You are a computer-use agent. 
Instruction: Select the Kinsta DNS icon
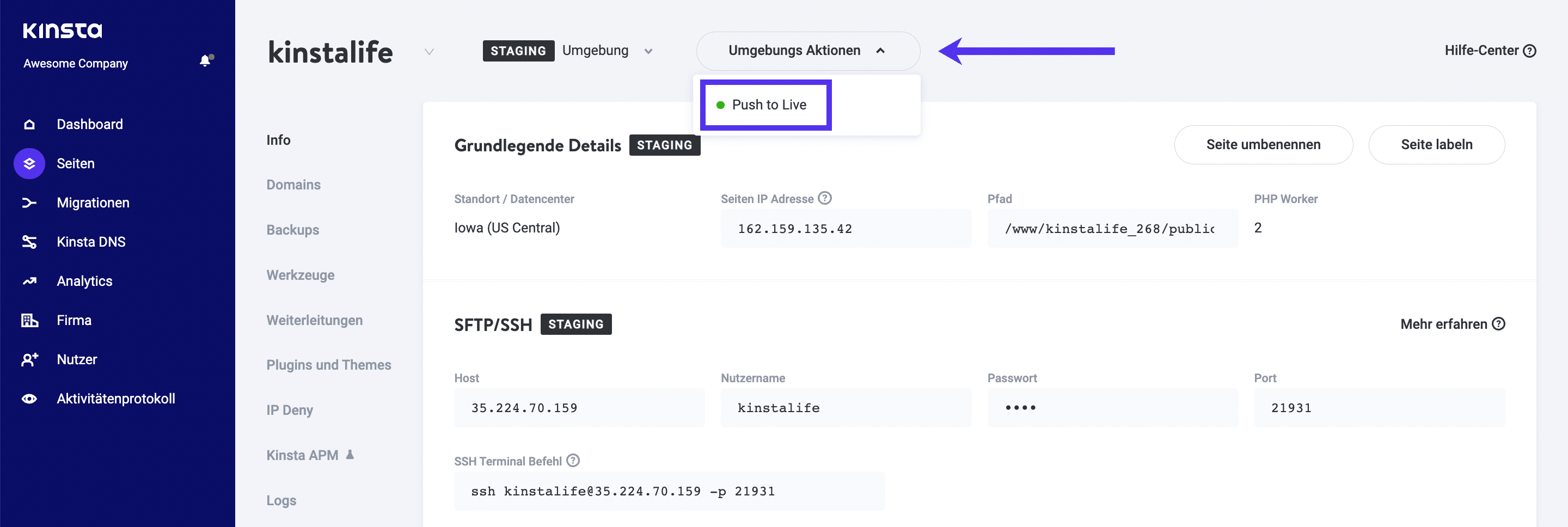tap(29, 242)
